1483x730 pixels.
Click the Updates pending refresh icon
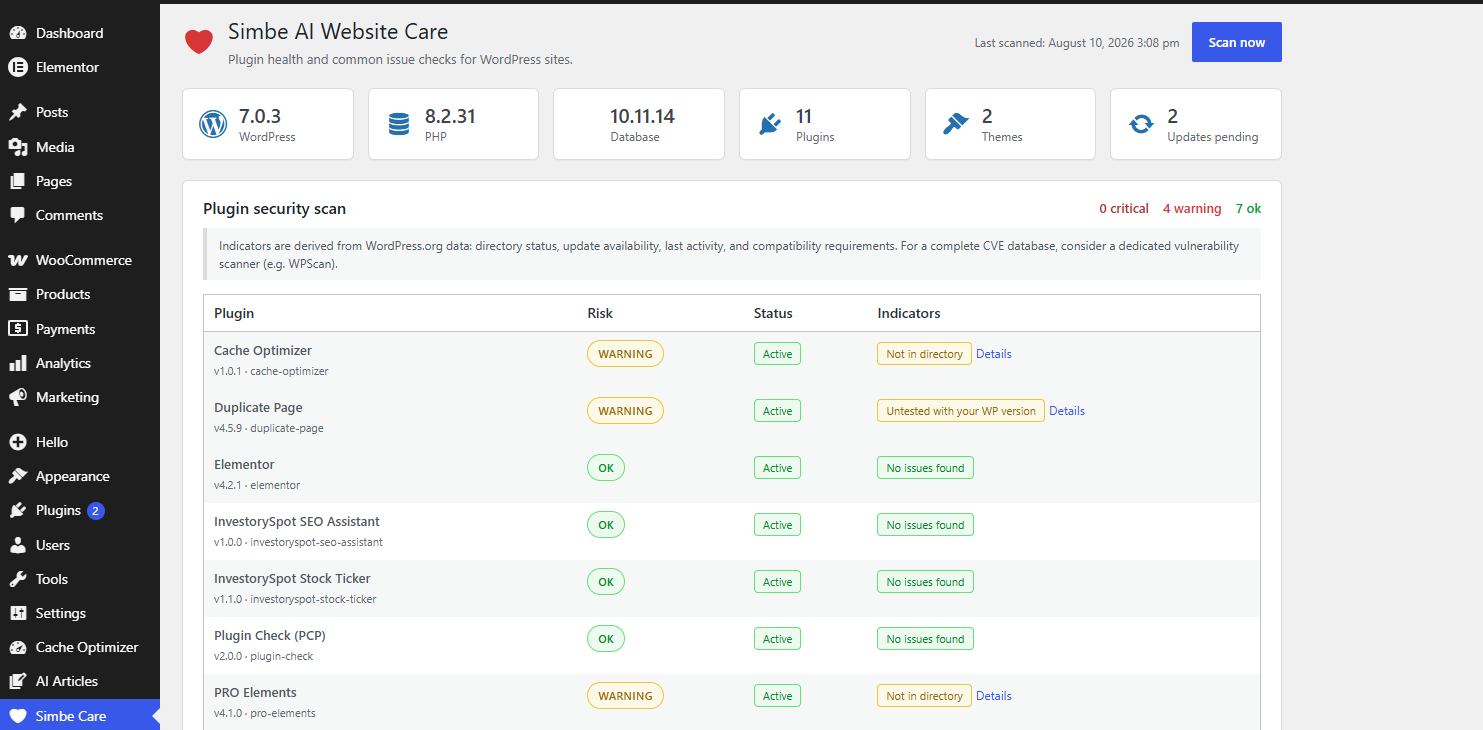[1141, 124]
